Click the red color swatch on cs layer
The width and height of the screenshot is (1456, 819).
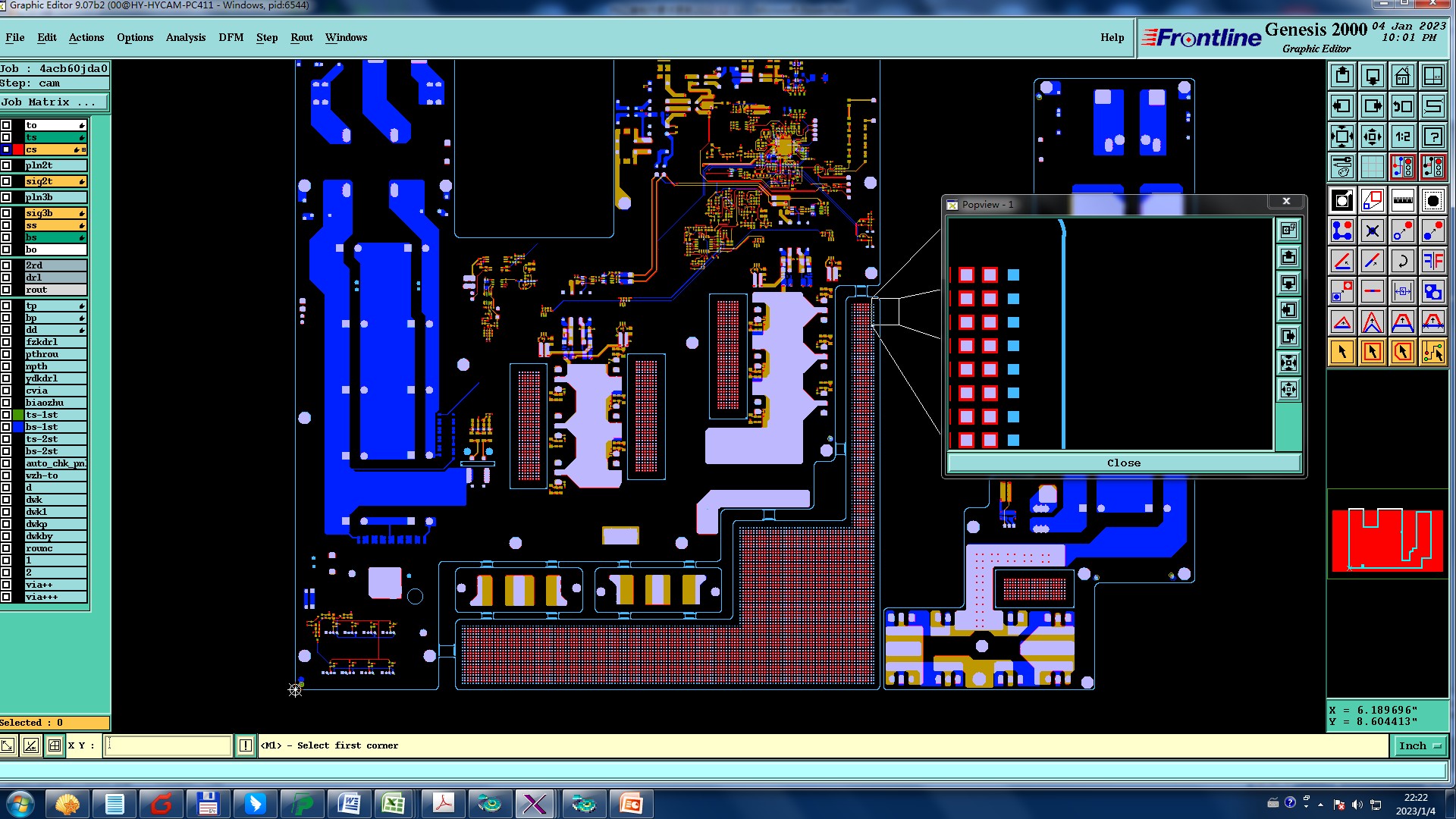point(18,149)
